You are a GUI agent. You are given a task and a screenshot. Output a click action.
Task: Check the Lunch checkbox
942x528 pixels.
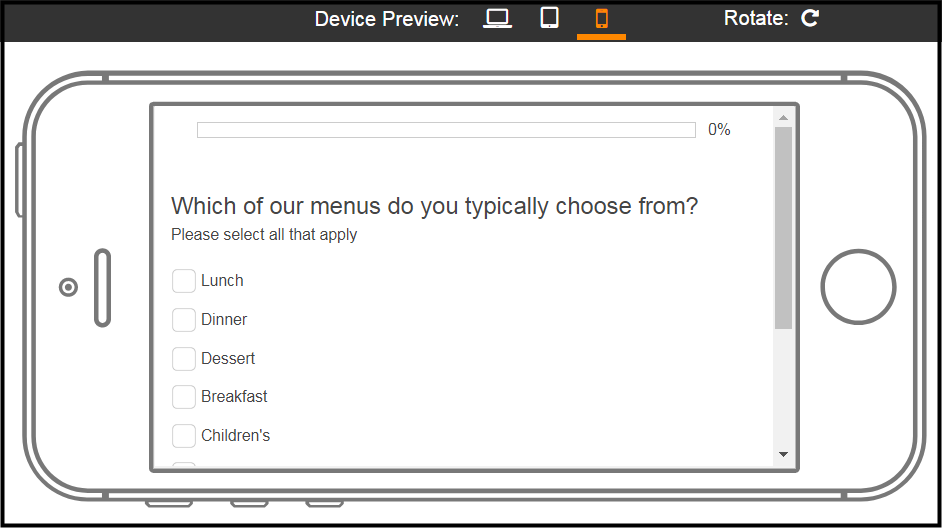184,281
